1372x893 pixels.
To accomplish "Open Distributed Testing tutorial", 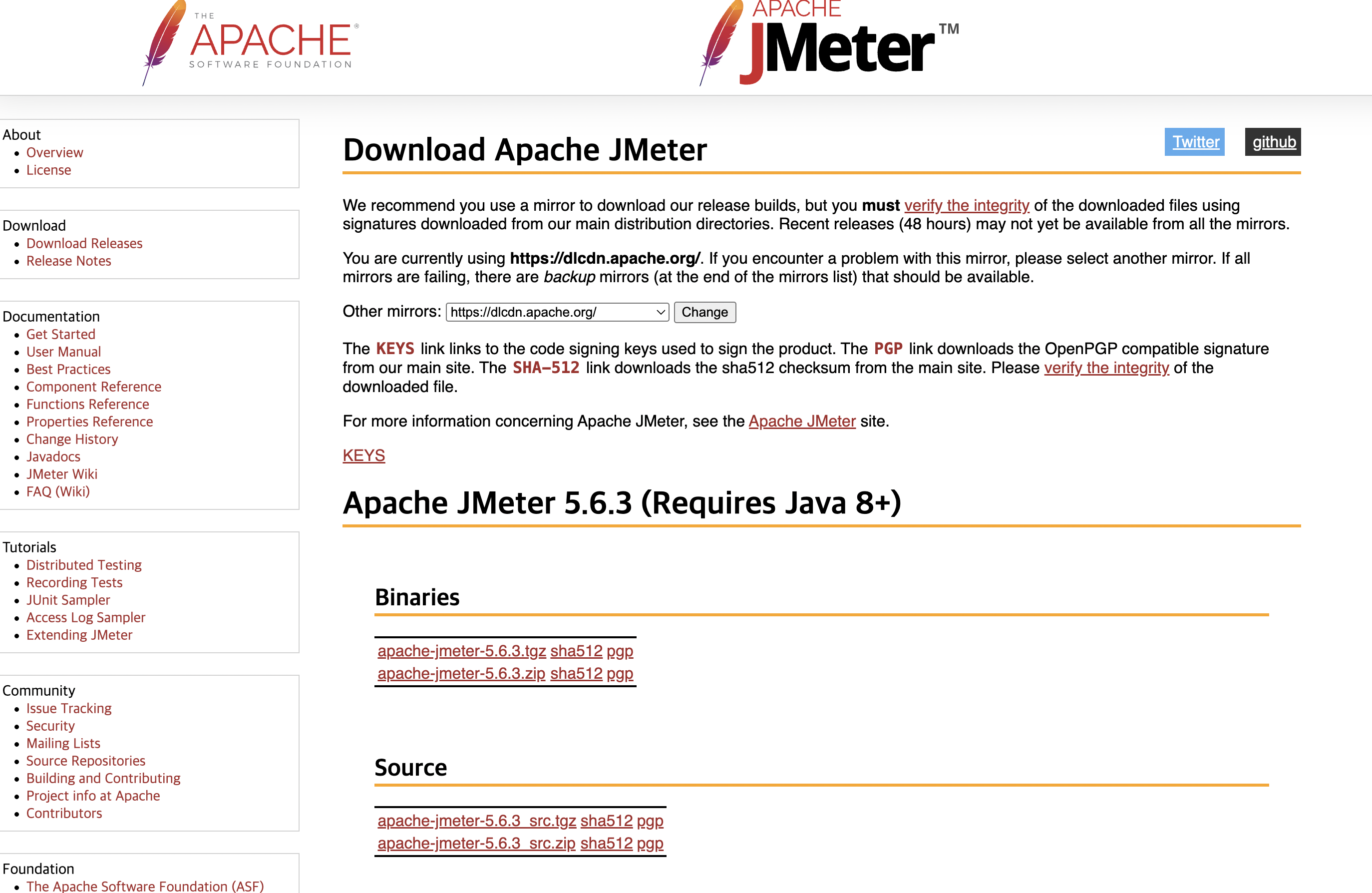I will 83,565.
